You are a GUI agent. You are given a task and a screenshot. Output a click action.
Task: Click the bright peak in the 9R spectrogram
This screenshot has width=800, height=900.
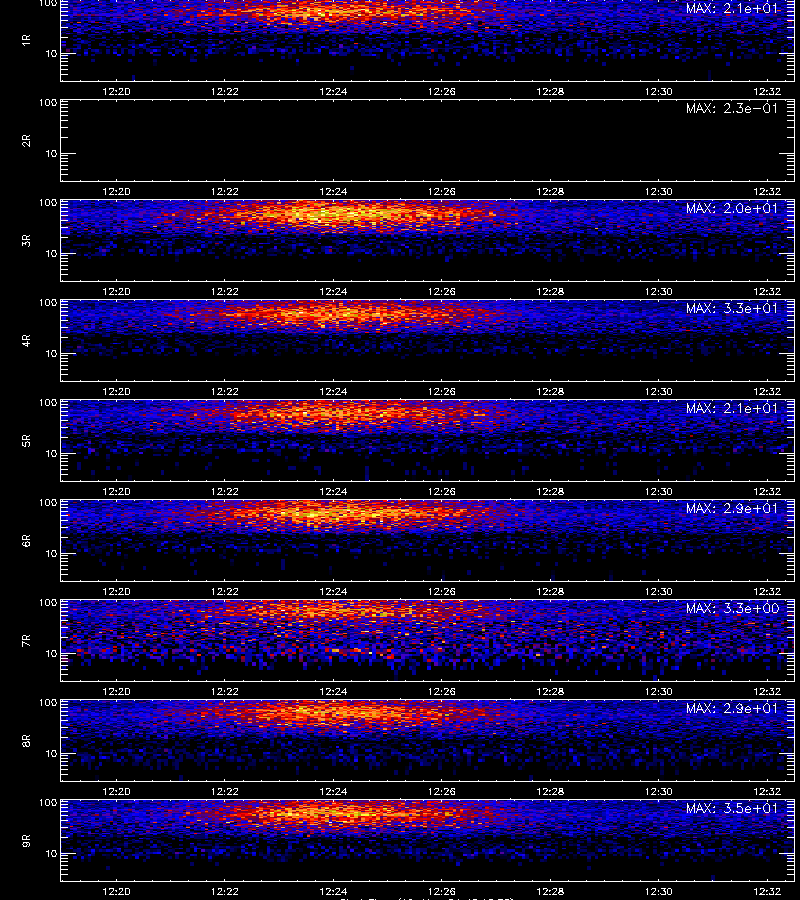click(339, 814)
